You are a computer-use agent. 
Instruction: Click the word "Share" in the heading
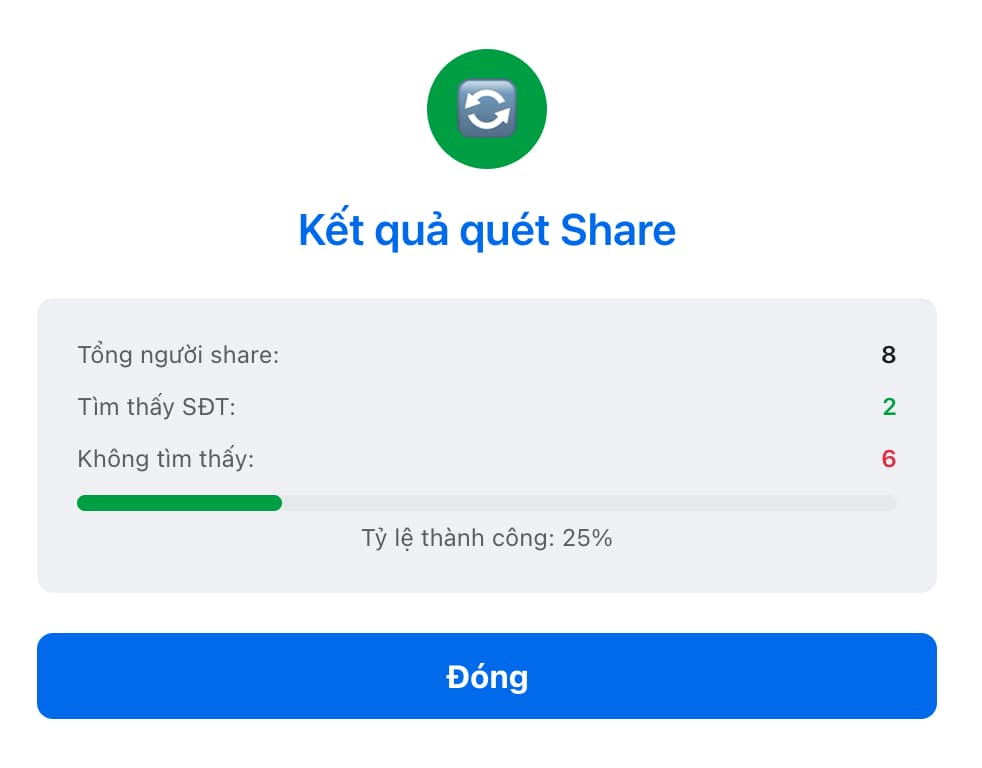point(617,231)
